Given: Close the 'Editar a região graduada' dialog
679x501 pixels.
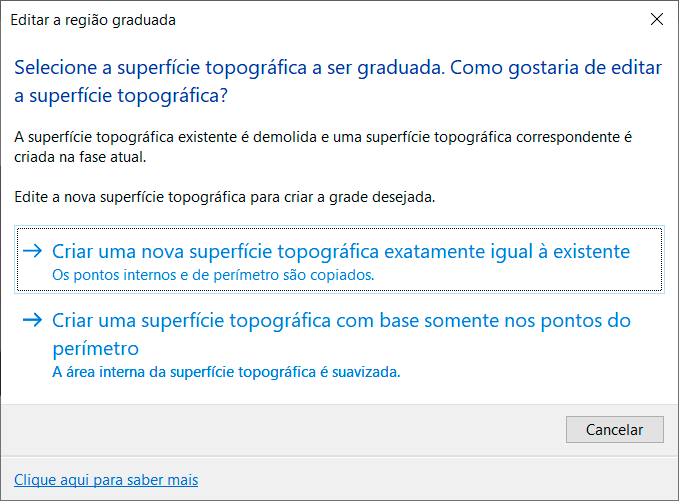Looking at the screenshot, I should pos(657,19).
